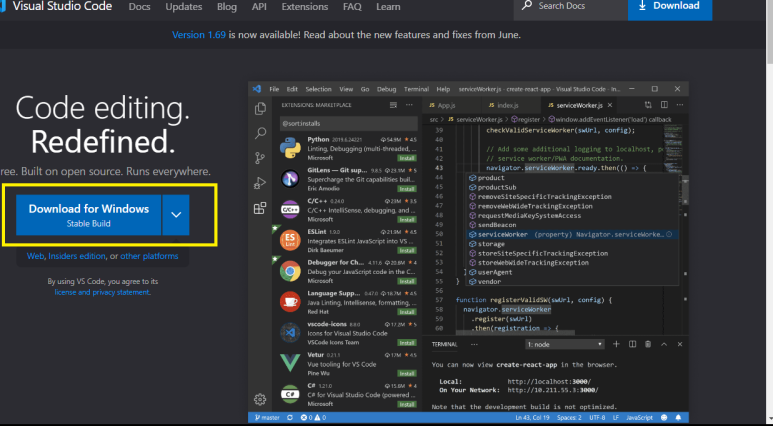
Task: Click the compare changes icon in editor toolbar
Action: pos(648,105)
